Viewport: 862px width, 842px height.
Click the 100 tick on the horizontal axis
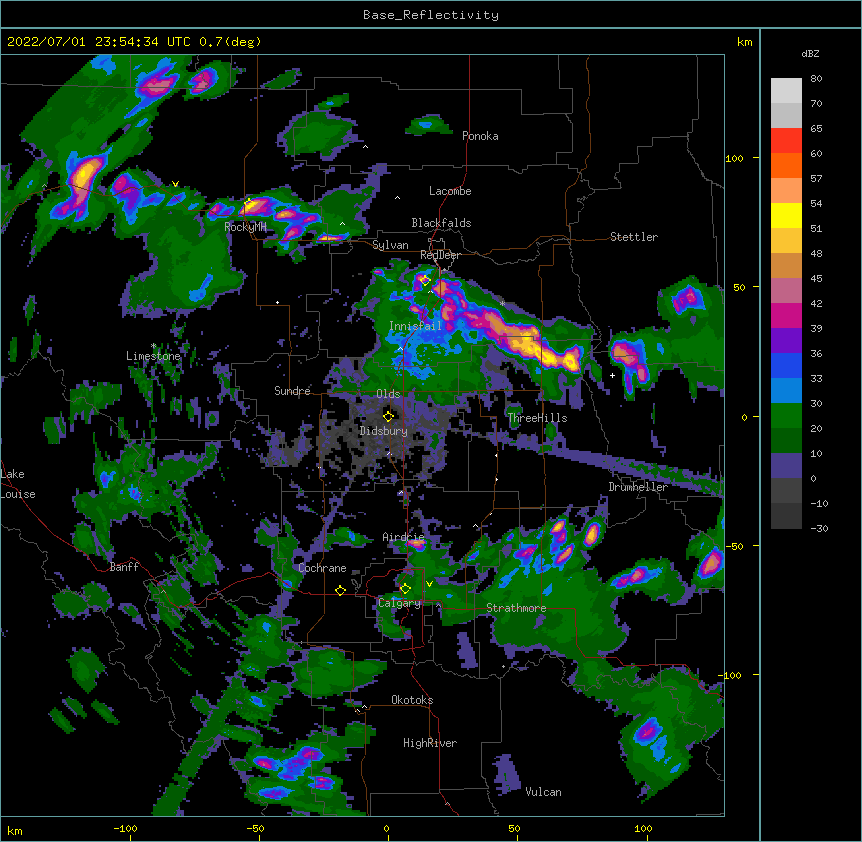click(643, 828)
